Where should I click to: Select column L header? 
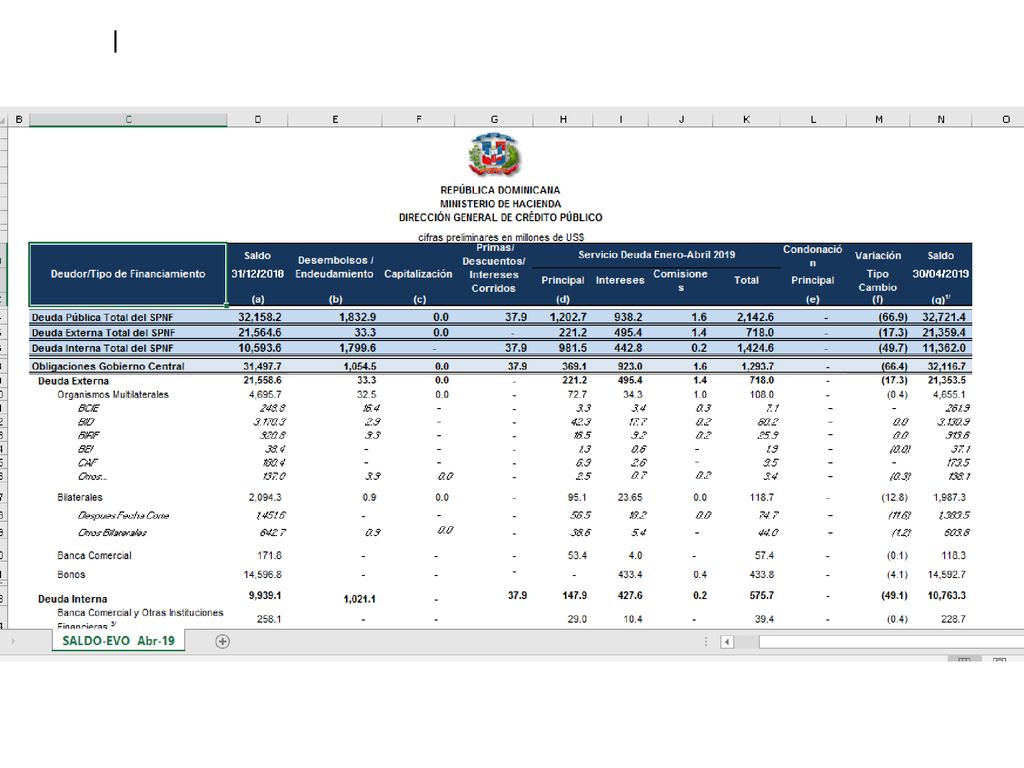(x=812, y=120)
